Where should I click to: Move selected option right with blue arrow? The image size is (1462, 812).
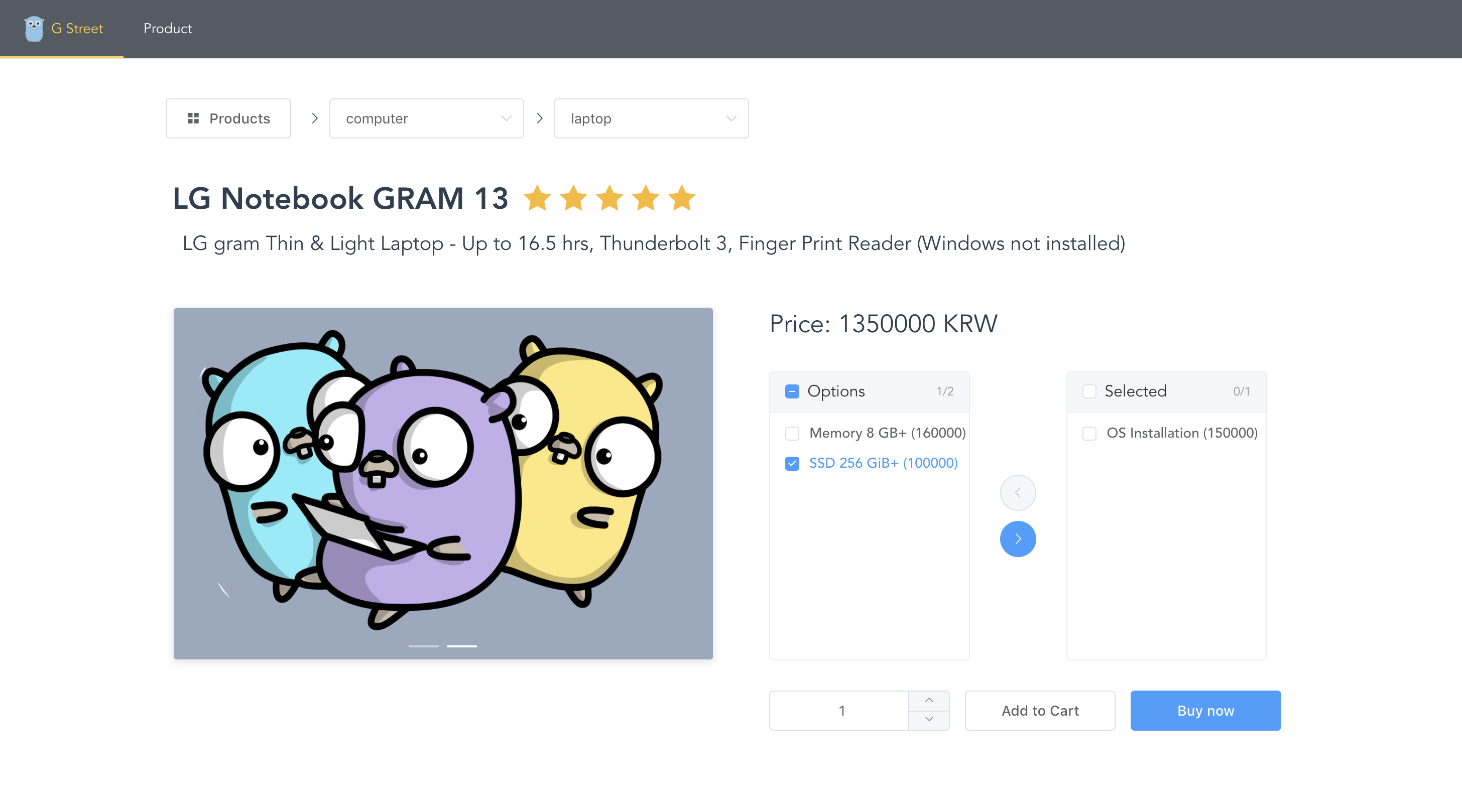1018,538
